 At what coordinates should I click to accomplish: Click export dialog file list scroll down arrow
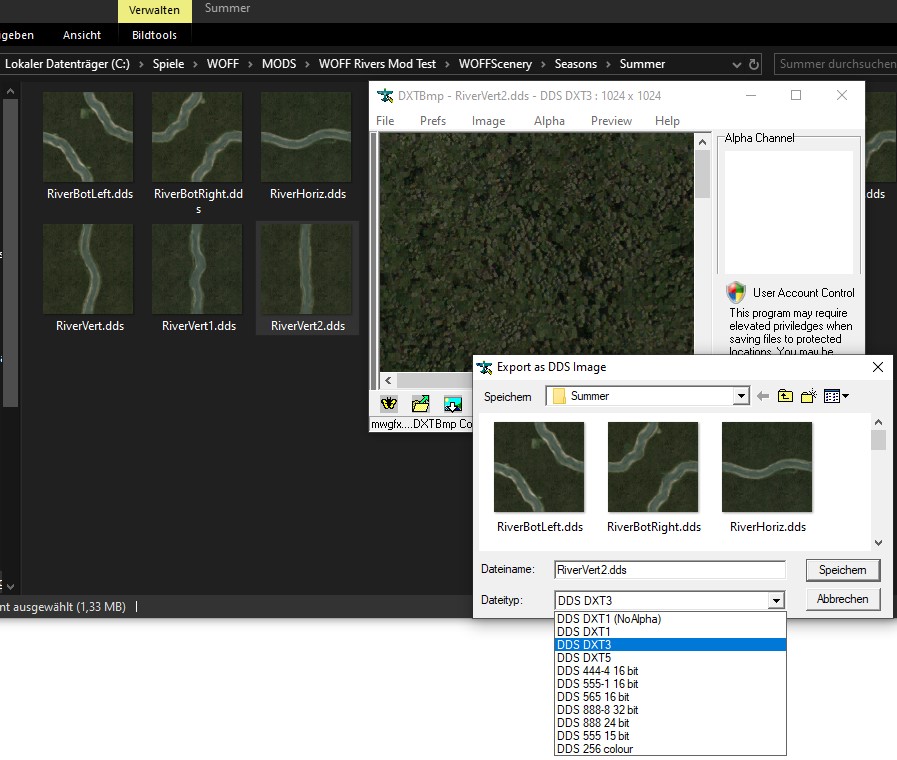point(878,543)
